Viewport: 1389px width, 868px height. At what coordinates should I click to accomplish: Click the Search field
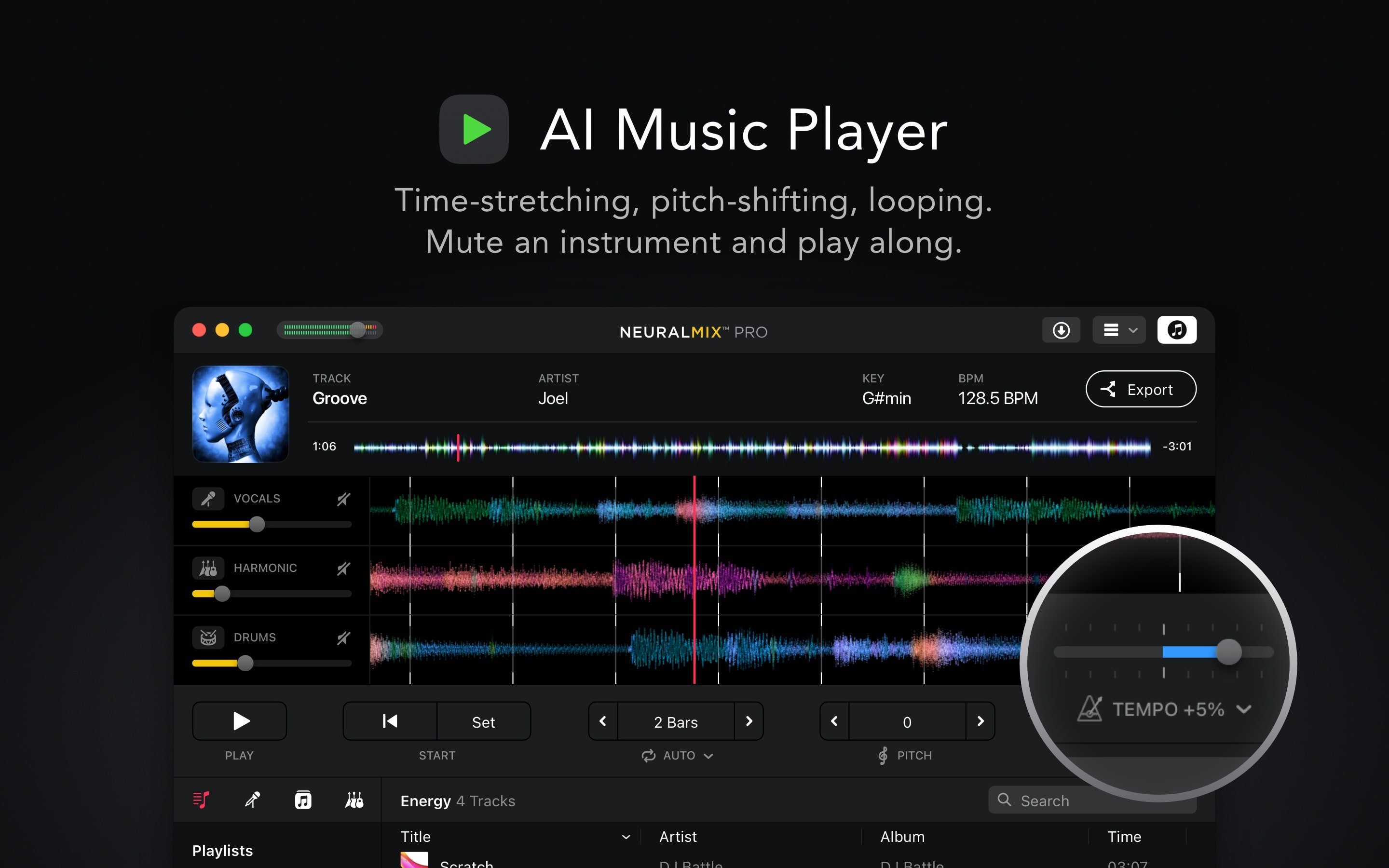(x=1092, y=800)
